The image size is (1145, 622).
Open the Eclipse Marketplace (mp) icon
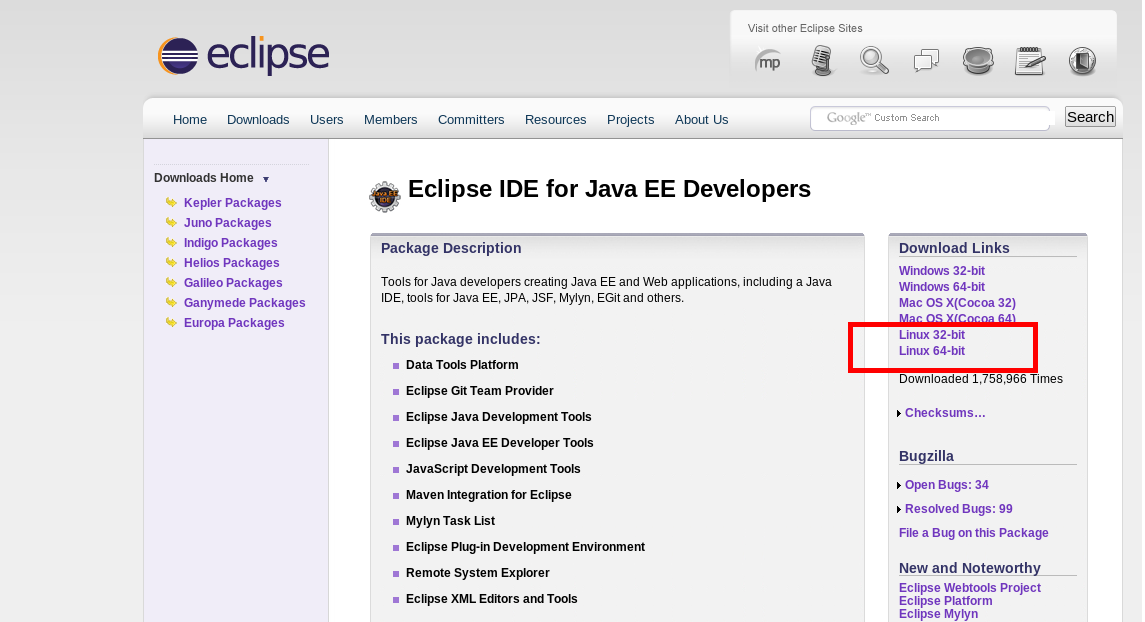767,61
